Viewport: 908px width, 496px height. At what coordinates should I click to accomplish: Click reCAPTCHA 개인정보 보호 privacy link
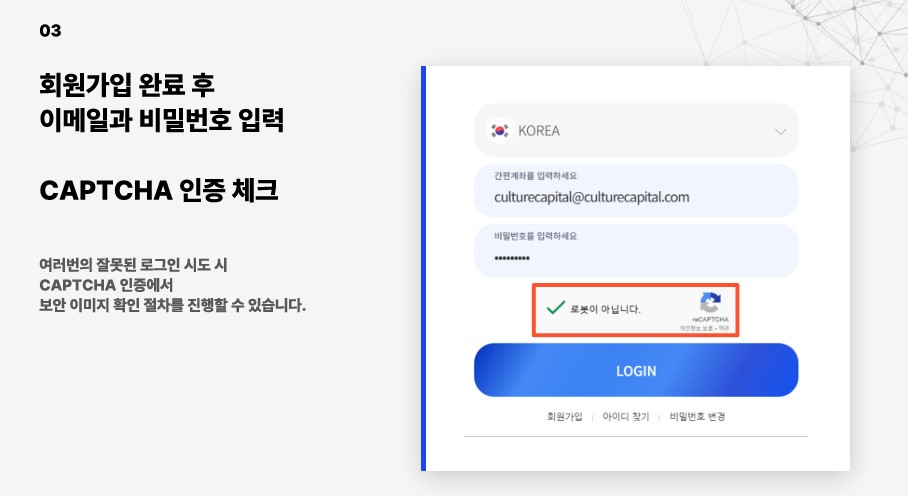point(696,328)
